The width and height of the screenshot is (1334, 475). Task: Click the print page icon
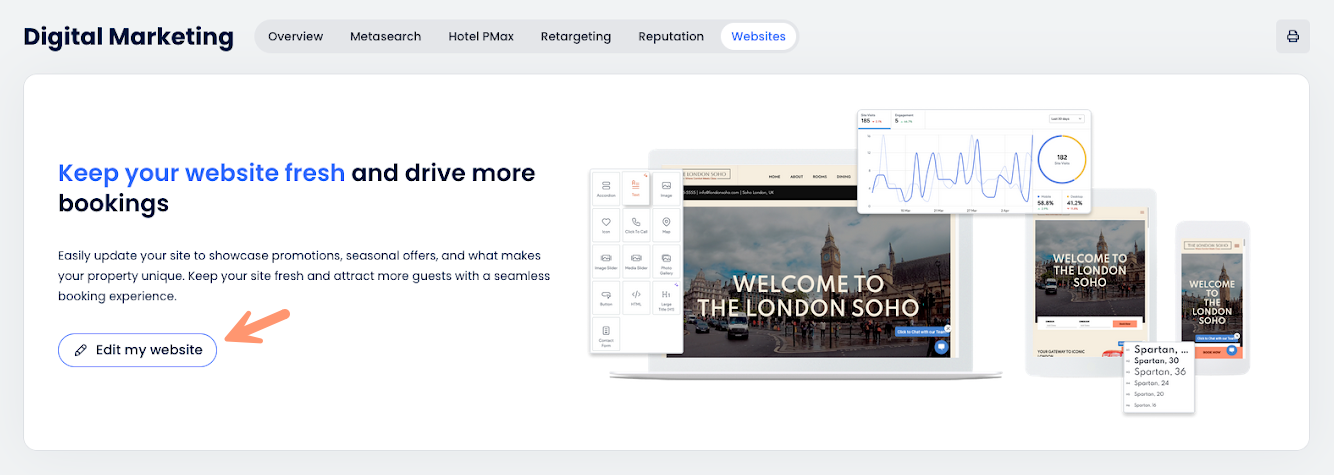[x=1292, y=37]
